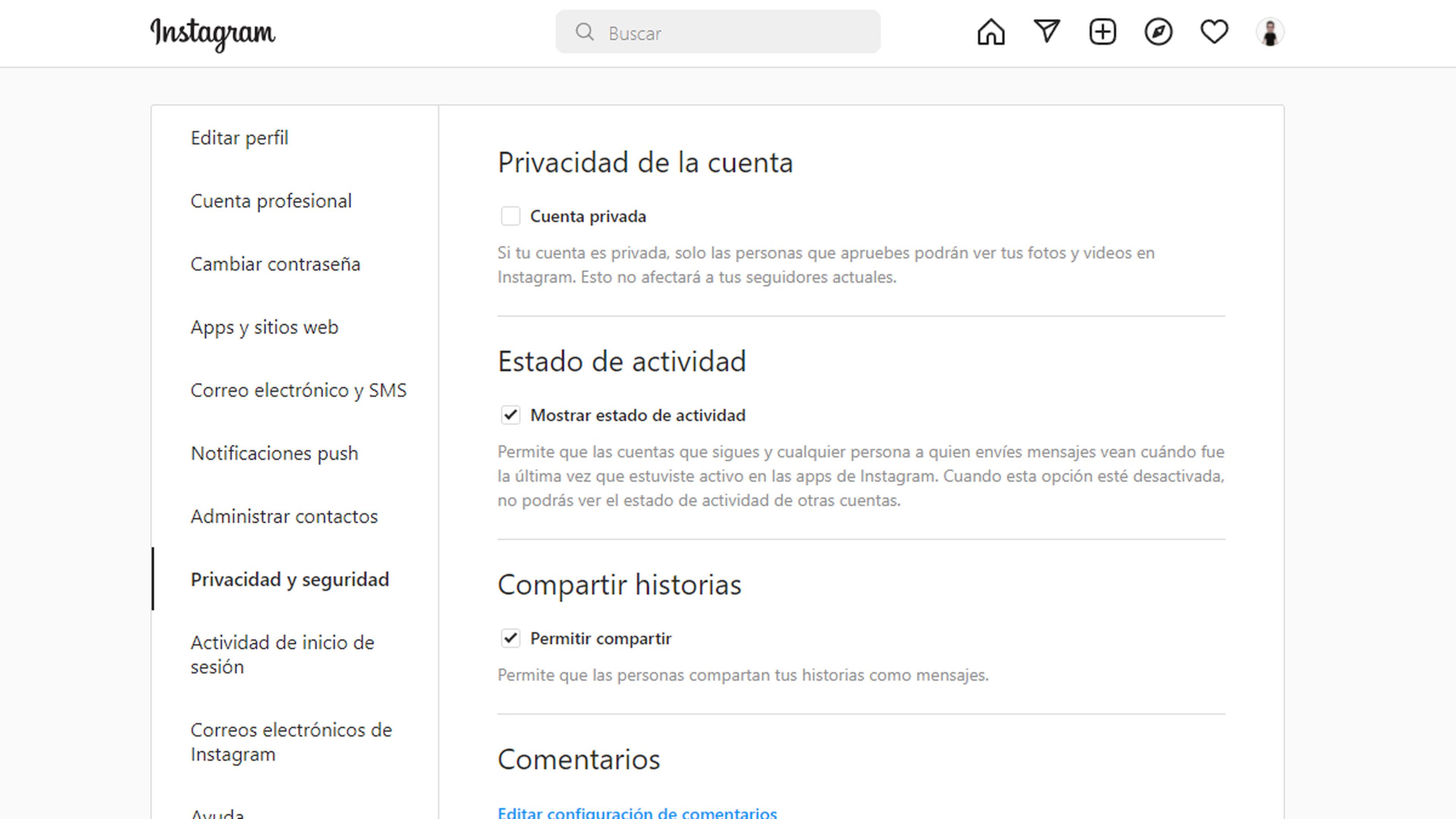The width and height of the screenshot is (1456, 819).
Task: Click the search magnifier icon
Action: (584, 32)
